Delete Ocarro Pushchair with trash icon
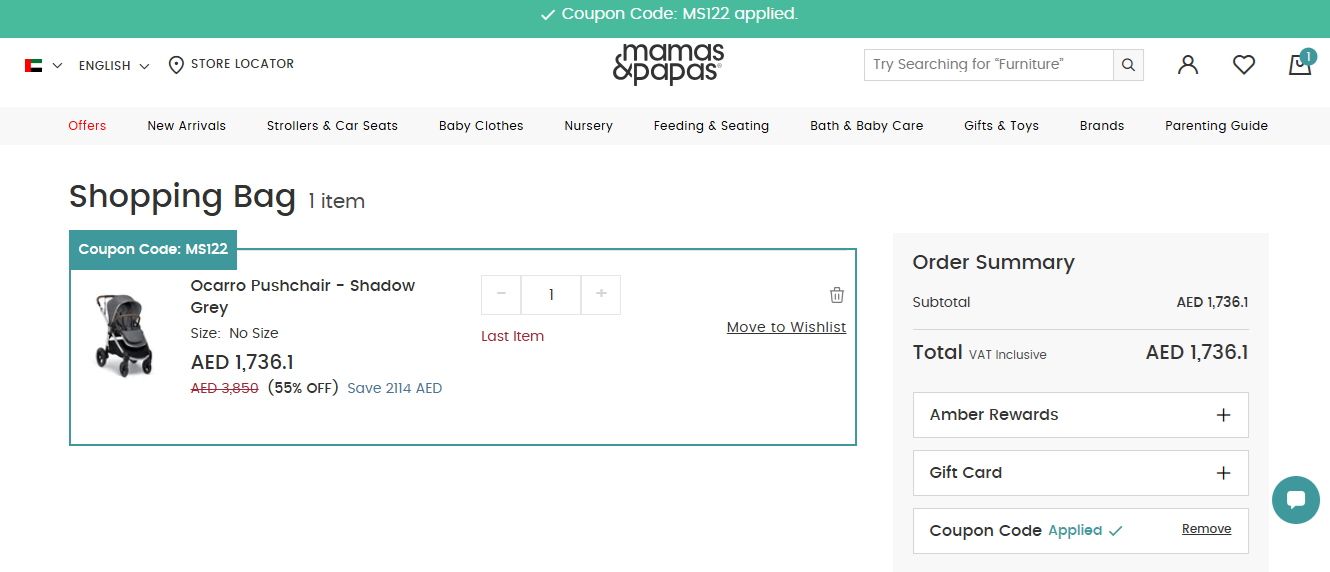The height and width of the screenshot is (572, 1330). [837, 295]
